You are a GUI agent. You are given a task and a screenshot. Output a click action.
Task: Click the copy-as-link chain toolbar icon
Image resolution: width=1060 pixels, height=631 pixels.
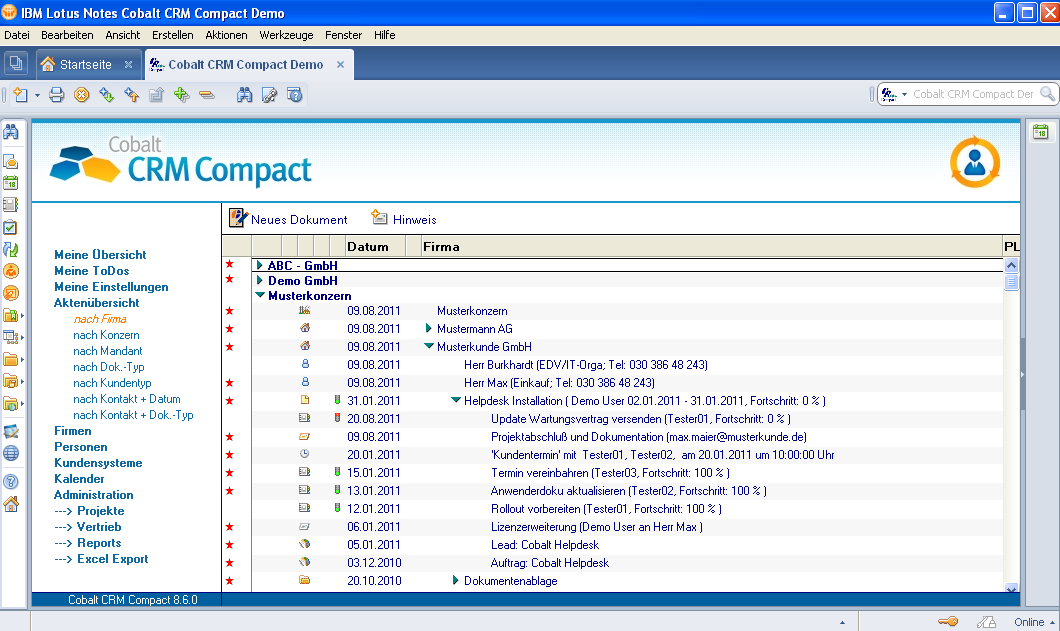click(x=269, y=95)
